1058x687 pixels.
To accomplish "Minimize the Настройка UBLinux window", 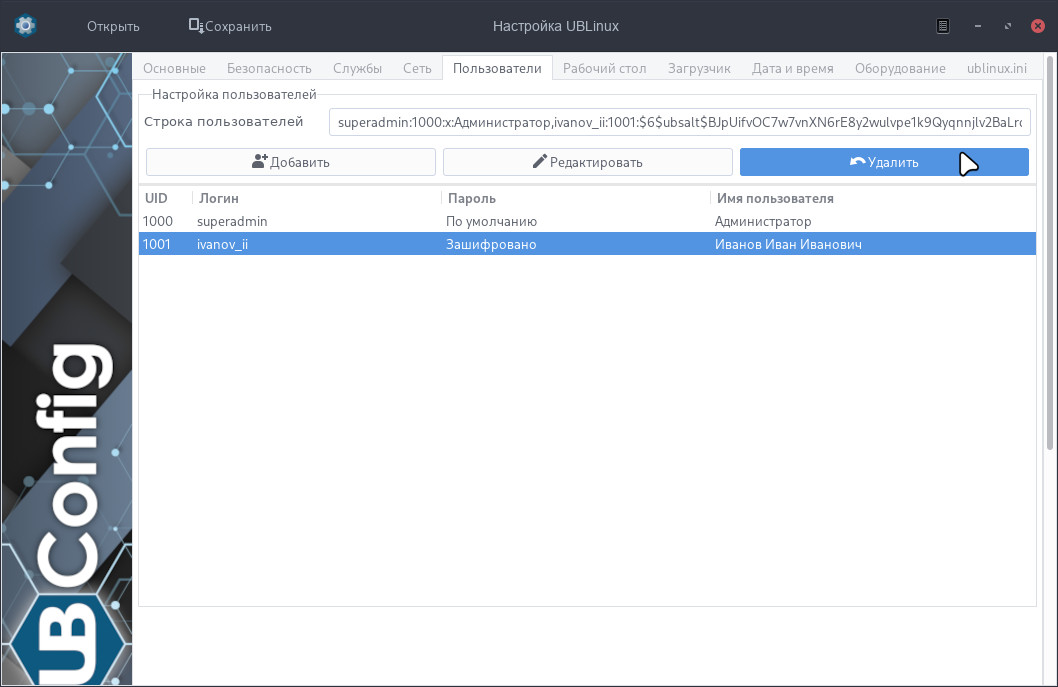I will tap(978, 26).
